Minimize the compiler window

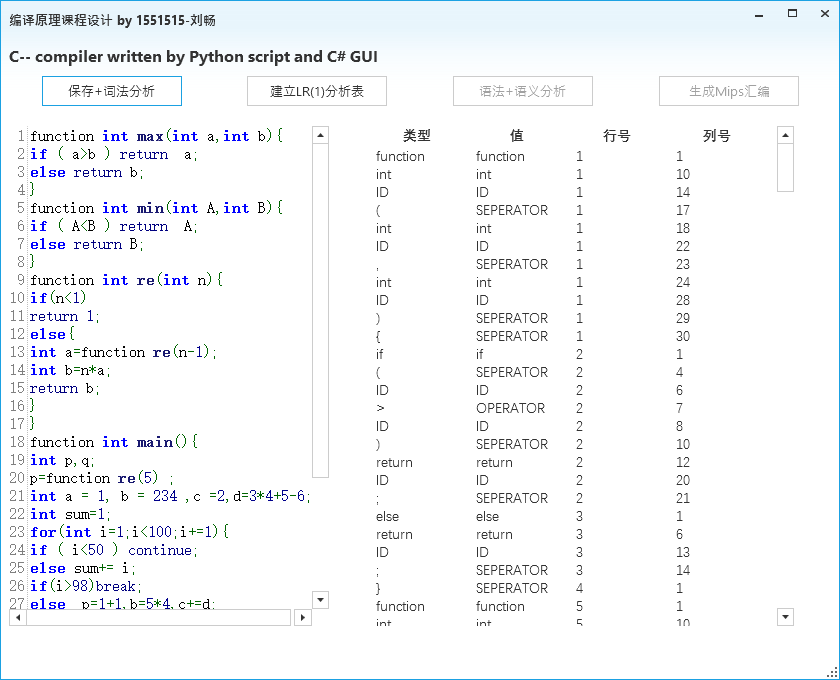tap(757, 14)
